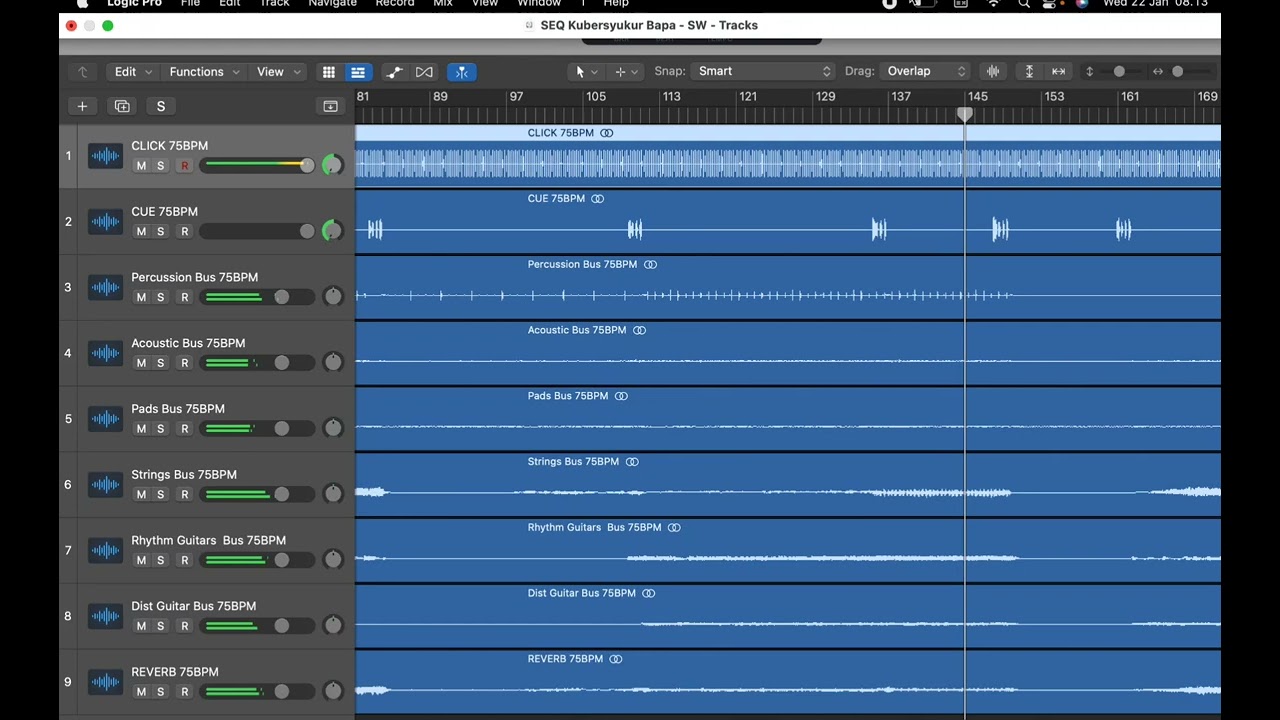The height and width of the screenshot is (720, 1280).
Task: Click the playhead marker in ruler
Action: click(x=965, y=114)
